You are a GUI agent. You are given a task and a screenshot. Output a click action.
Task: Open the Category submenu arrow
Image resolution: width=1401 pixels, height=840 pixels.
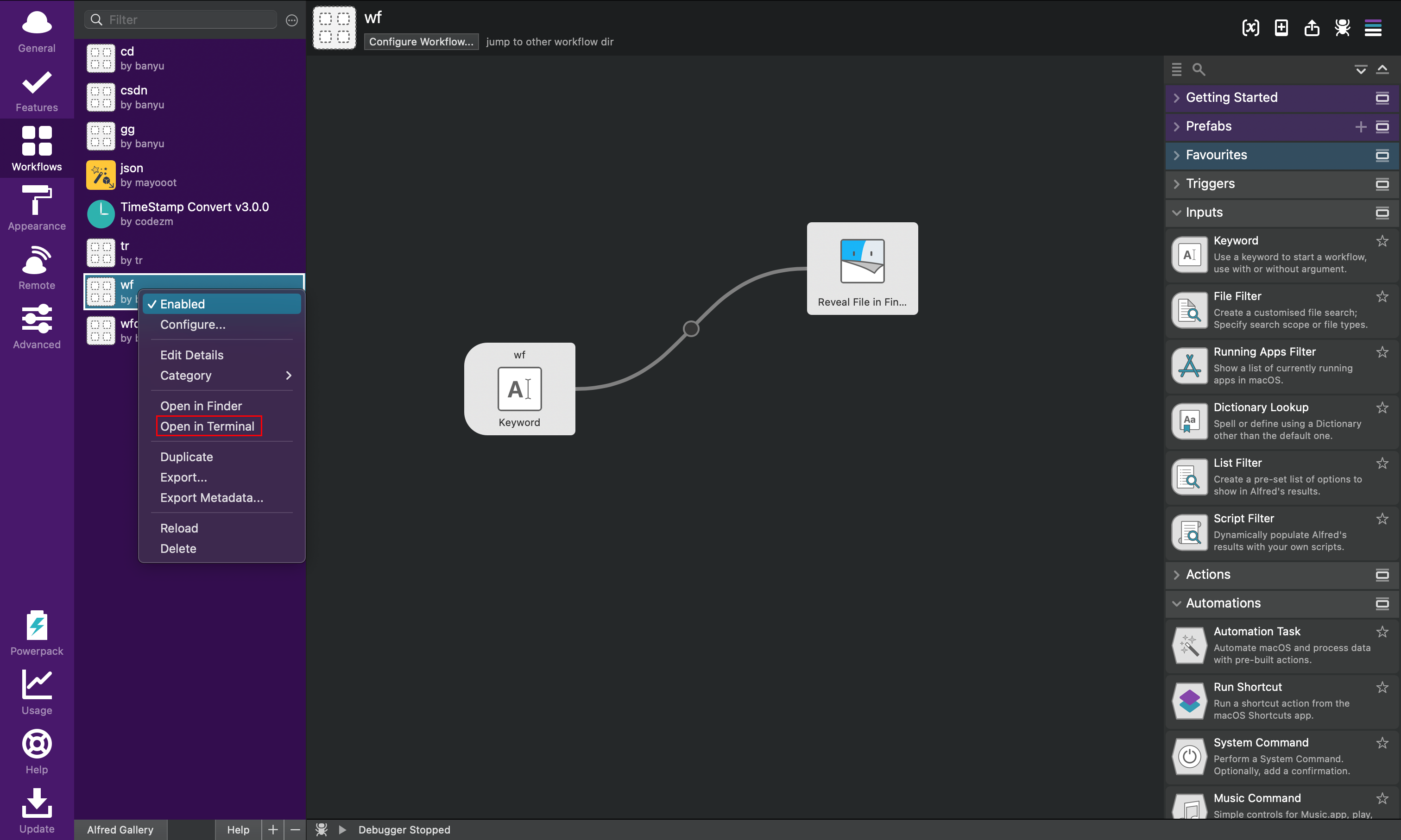click(x=288, y=375)
